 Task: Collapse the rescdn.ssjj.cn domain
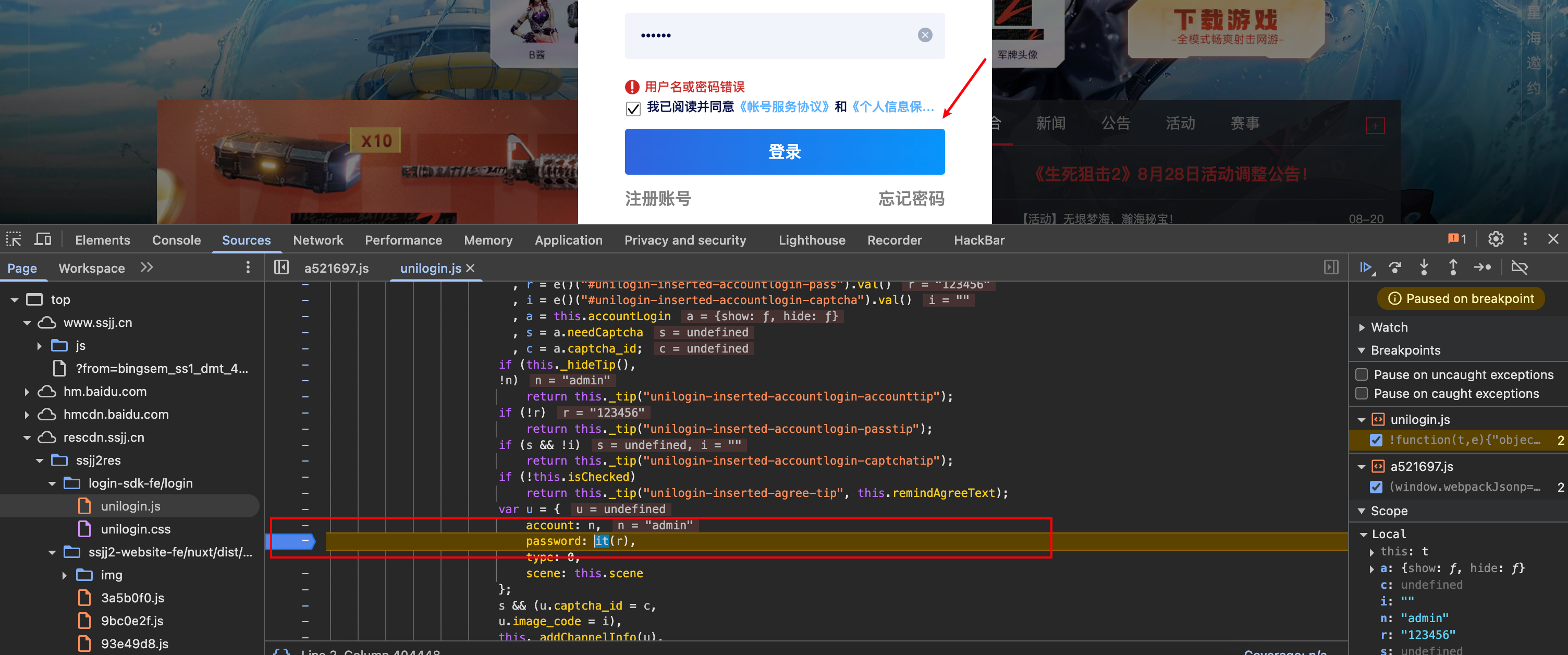pyautogui.click(x=27, y=437)
